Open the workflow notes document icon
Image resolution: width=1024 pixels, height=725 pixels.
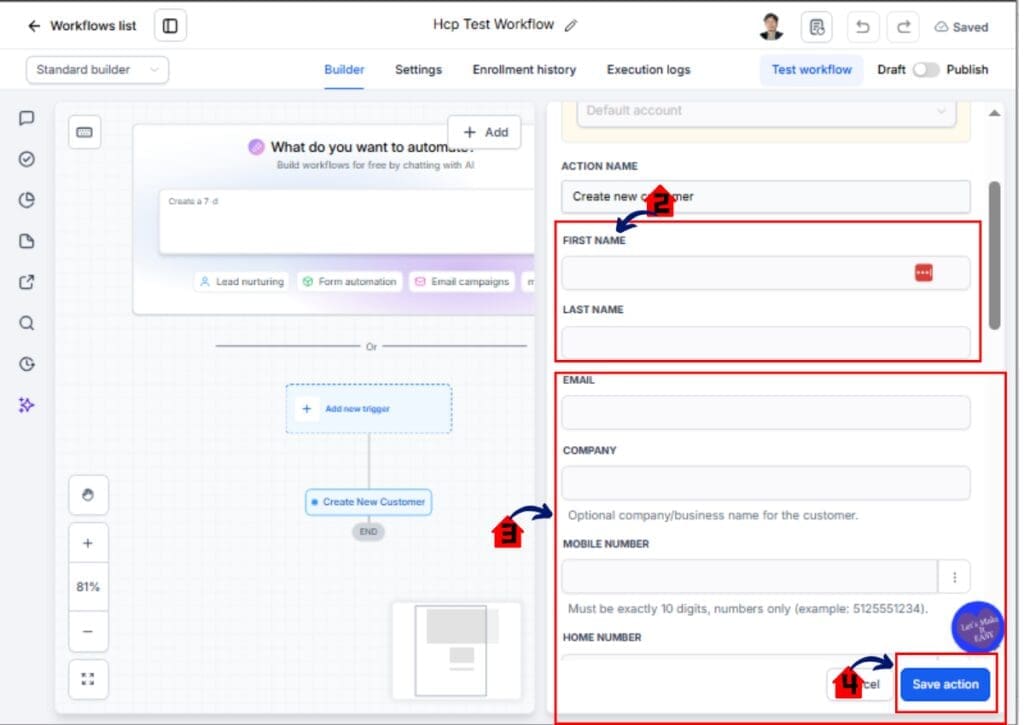click(816, 27)
